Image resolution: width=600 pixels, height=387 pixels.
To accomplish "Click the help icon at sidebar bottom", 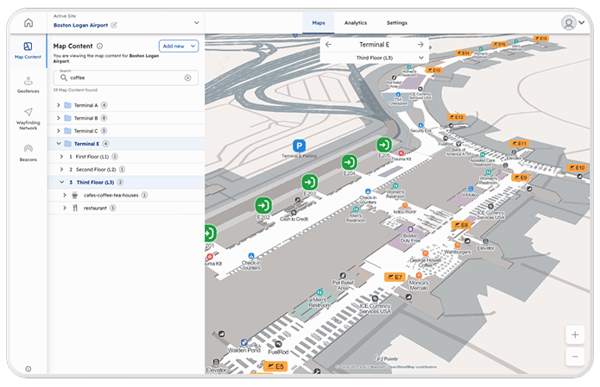I will 28,369.
